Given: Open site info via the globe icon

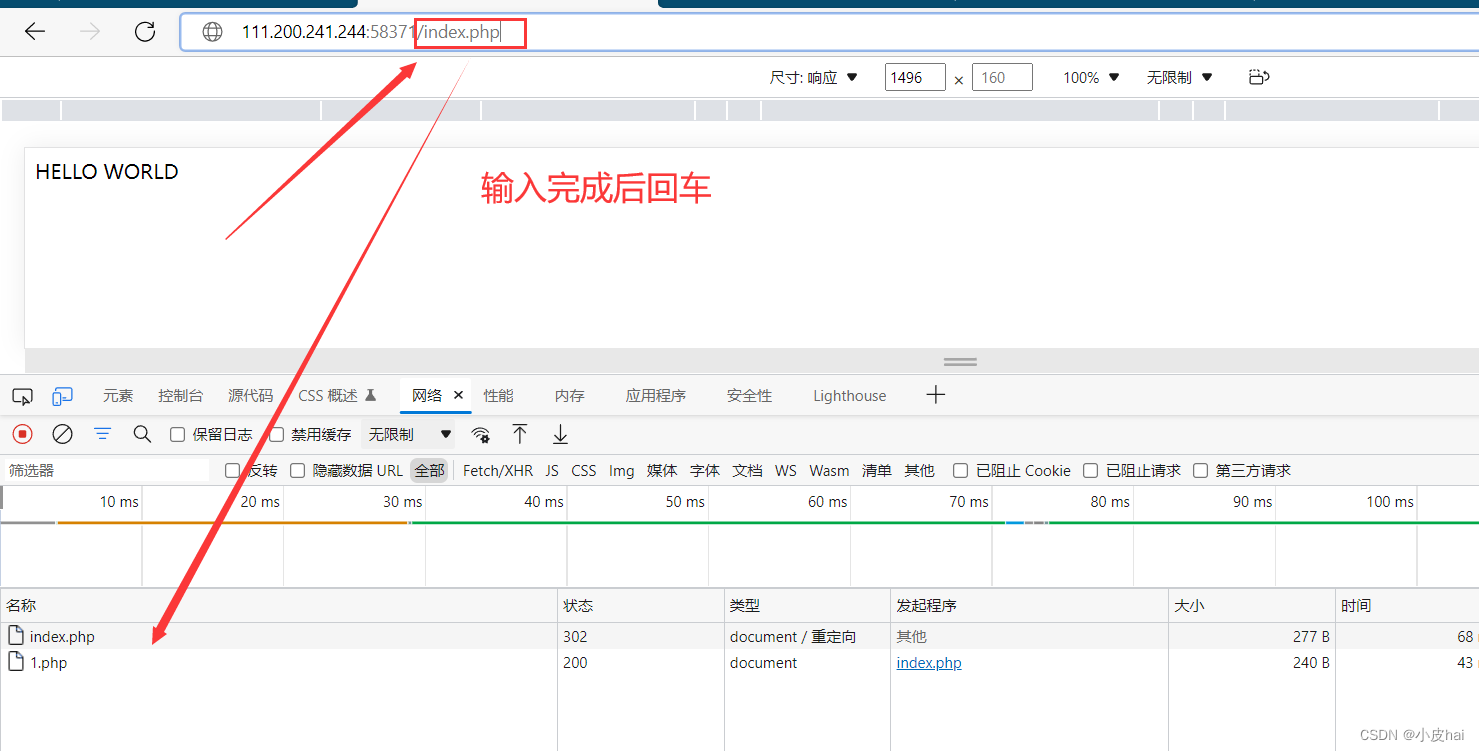Looking at the screenshot, I should point(213,32).
